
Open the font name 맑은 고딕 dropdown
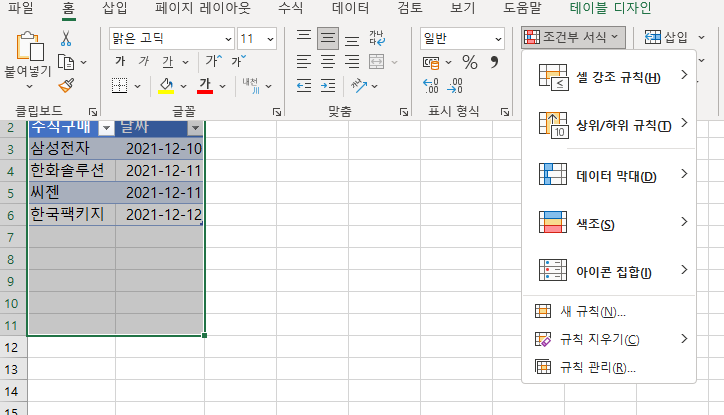[x=228, y=39]
